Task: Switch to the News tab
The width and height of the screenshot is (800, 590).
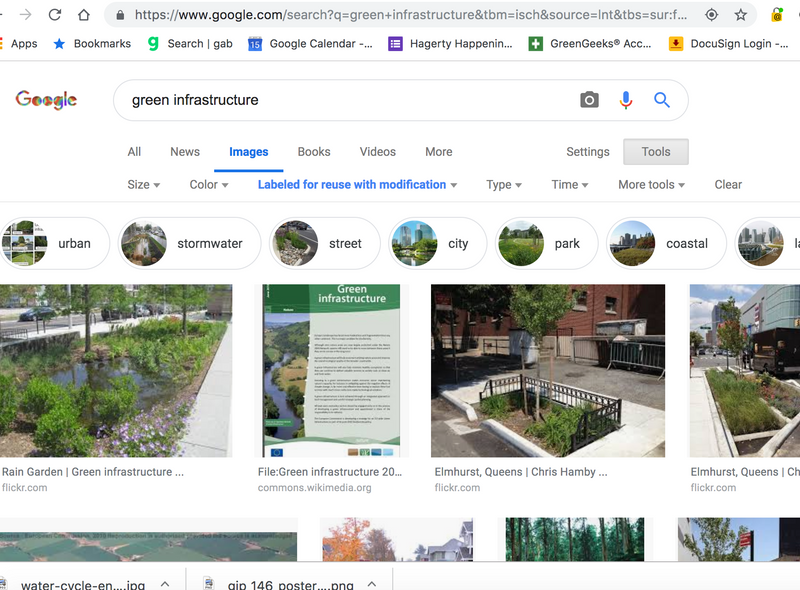Action: 185,152
